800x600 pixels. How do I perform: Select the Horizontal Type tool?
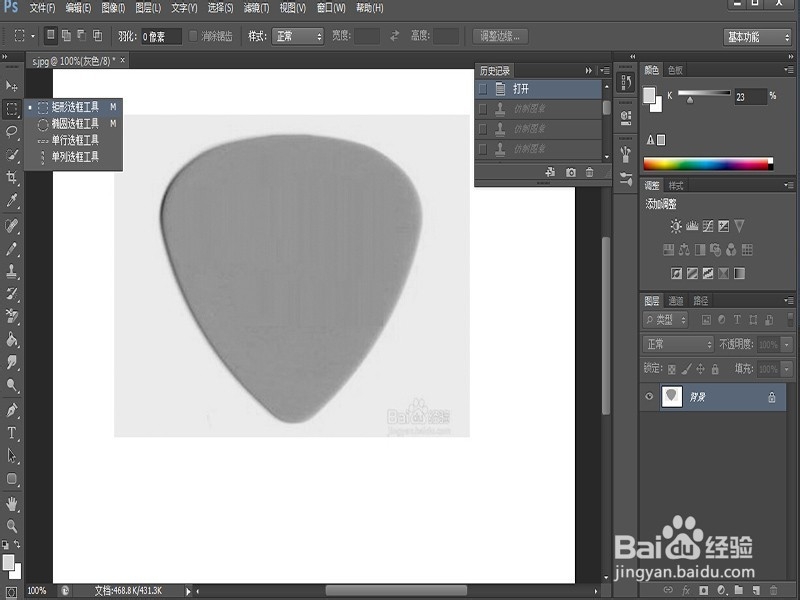pos(12,433)
